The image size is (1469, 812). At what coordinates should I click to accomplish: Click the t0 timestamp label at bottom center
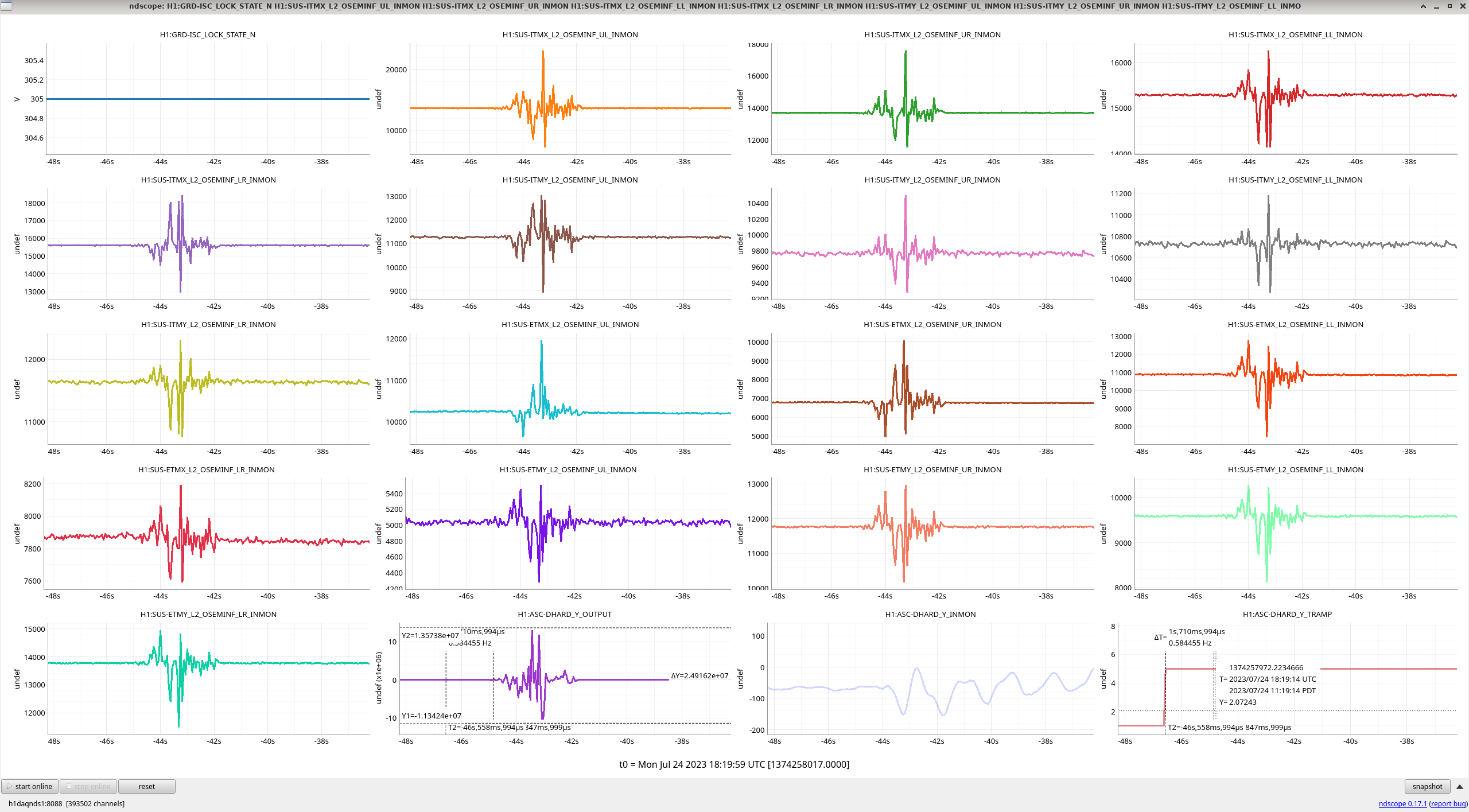click(x=734, y=764)
